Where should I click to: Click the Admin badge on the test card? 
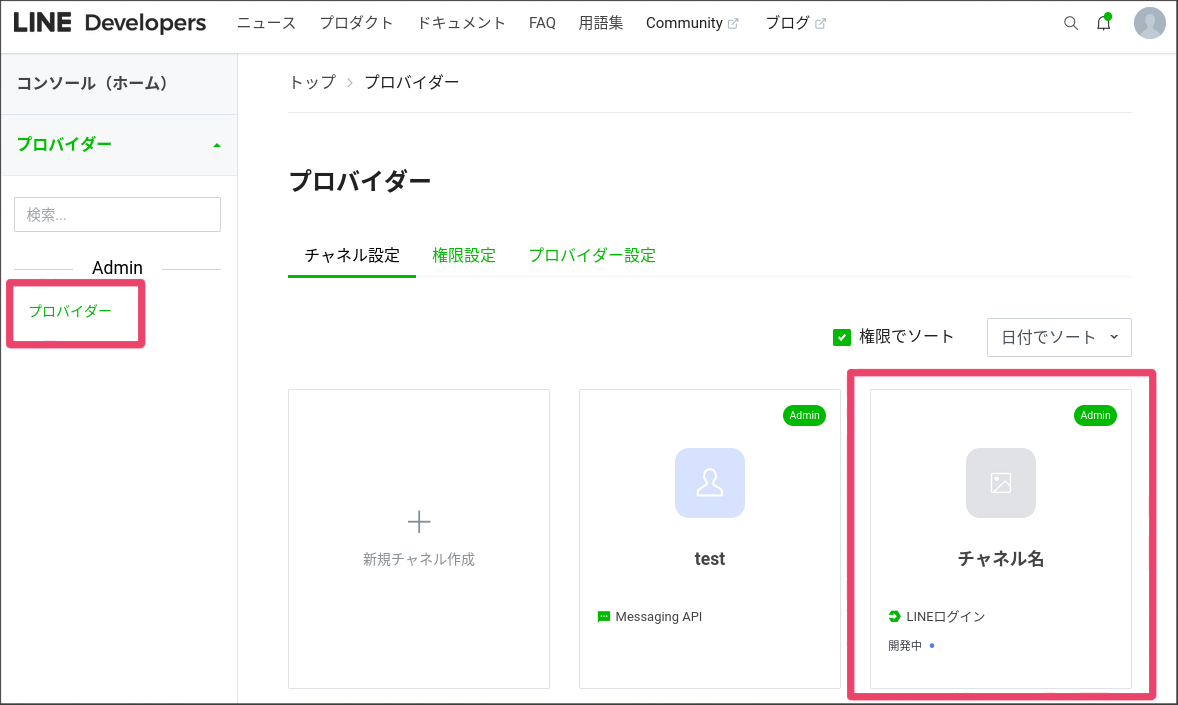pos(804,415)
